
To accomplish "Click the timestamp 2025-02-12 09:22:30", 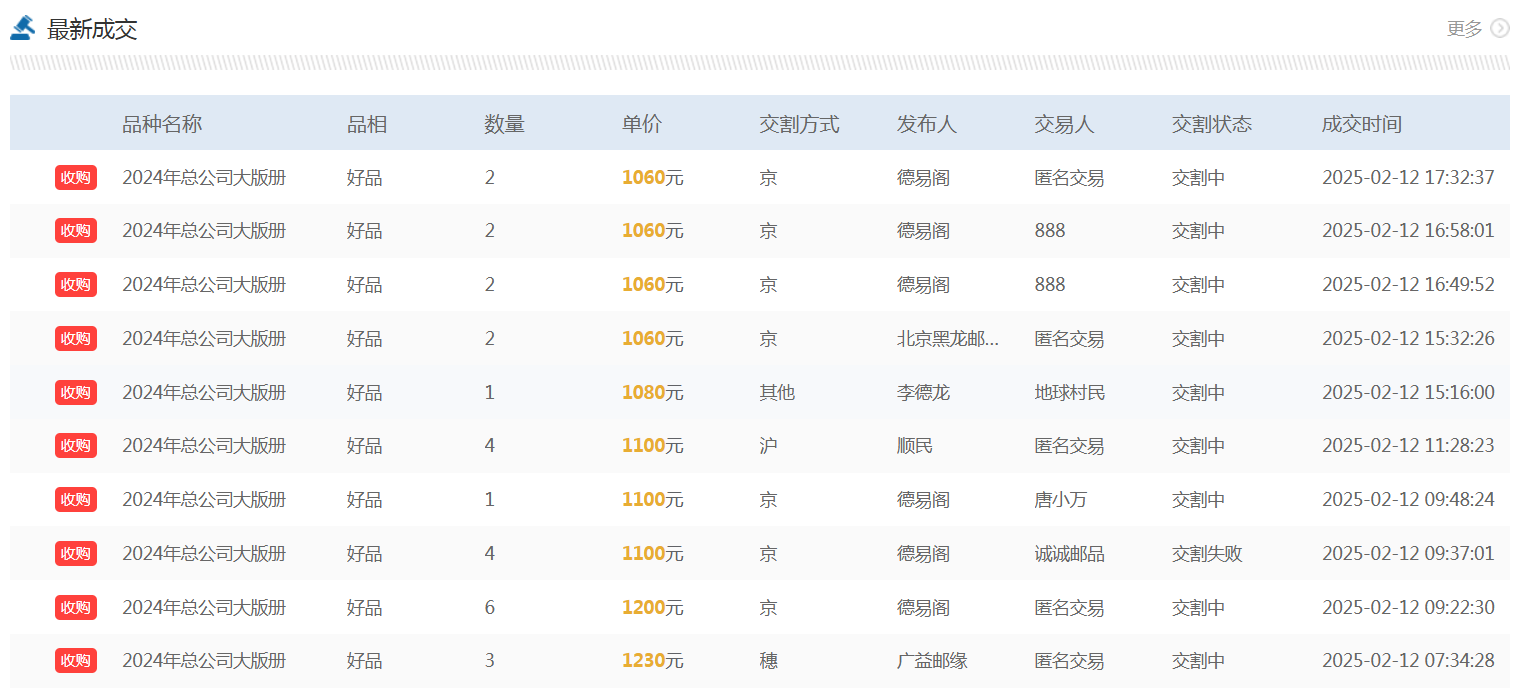I will pos(1408,607).
